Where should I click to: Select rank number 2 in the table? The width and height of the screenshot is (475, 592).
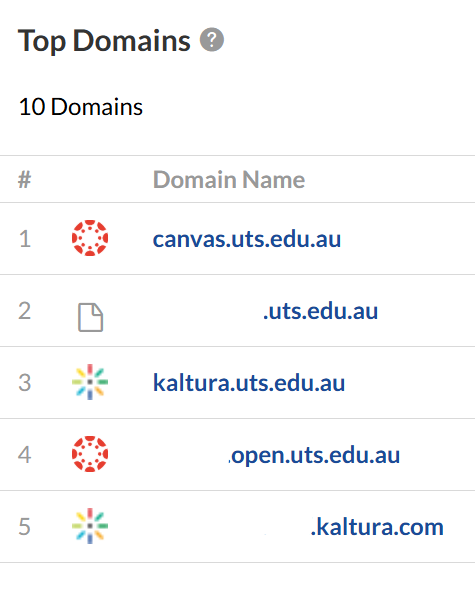tap(25, 311)
